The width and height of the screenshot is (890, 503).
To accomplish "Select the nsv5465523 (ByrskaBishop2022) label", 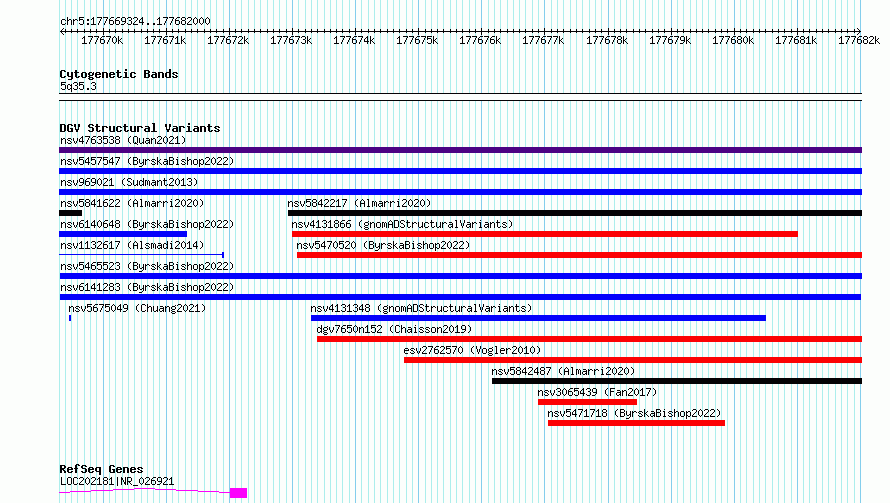I will (147, 266).
